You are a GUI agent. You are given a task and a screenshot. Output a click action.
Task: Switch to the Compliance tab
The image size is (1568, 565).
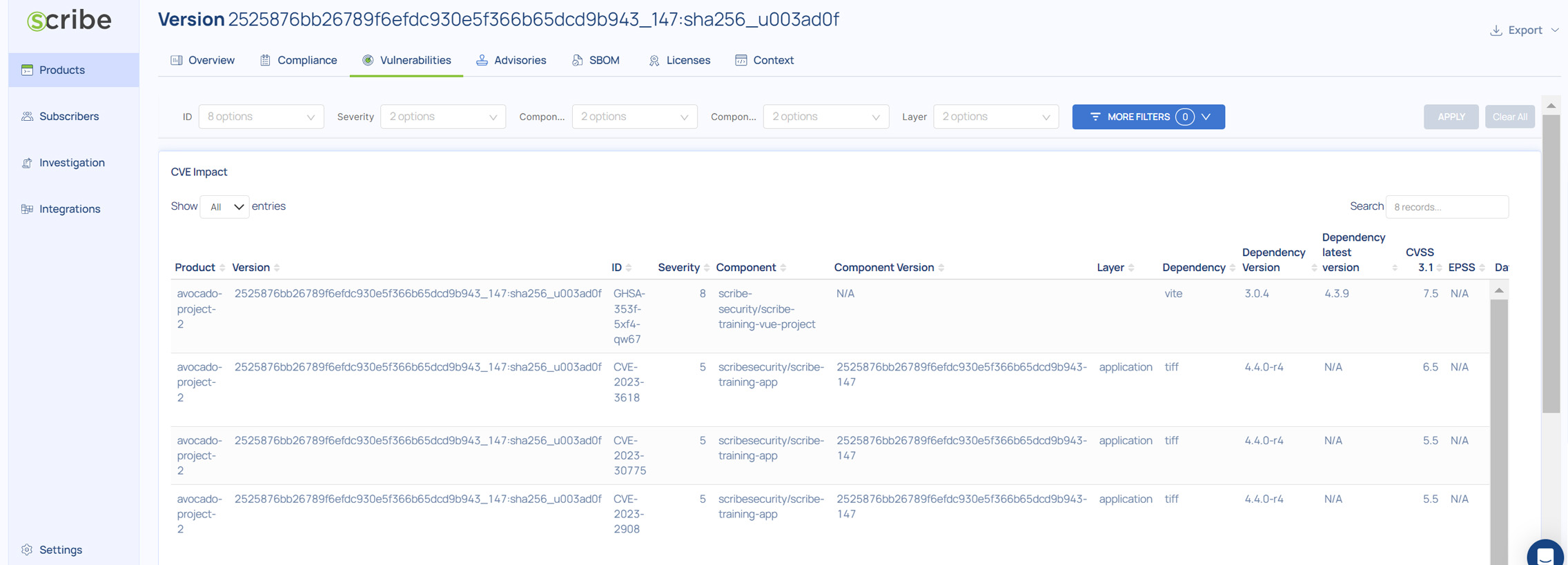(x=298, y=60)
